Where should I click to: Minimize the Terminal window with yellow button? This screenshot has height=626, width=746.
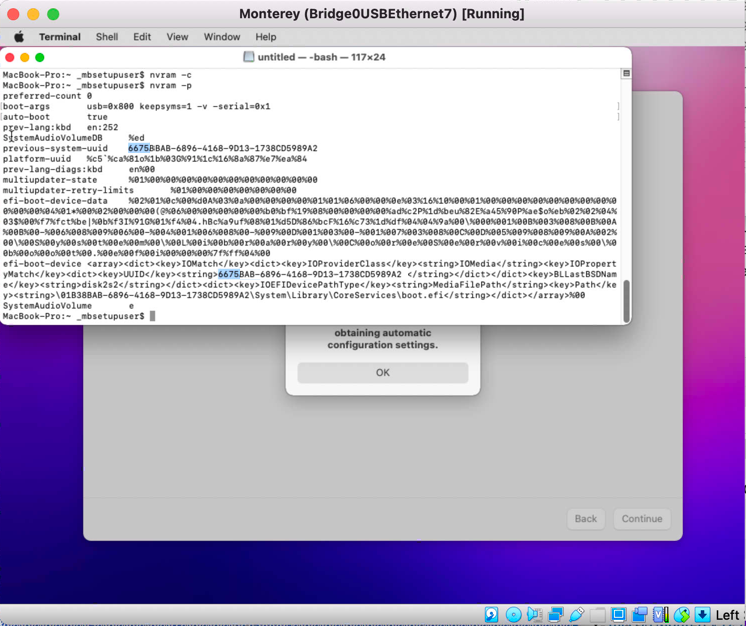point(25,58)
